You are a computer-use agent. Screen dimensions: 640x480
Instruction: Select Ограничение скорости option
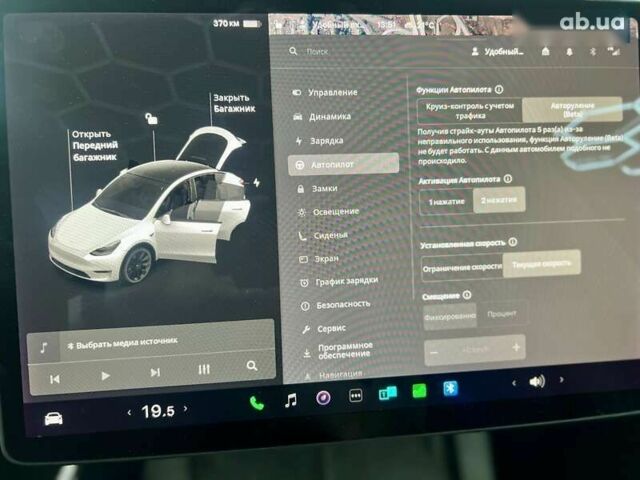tap(462, 268)
